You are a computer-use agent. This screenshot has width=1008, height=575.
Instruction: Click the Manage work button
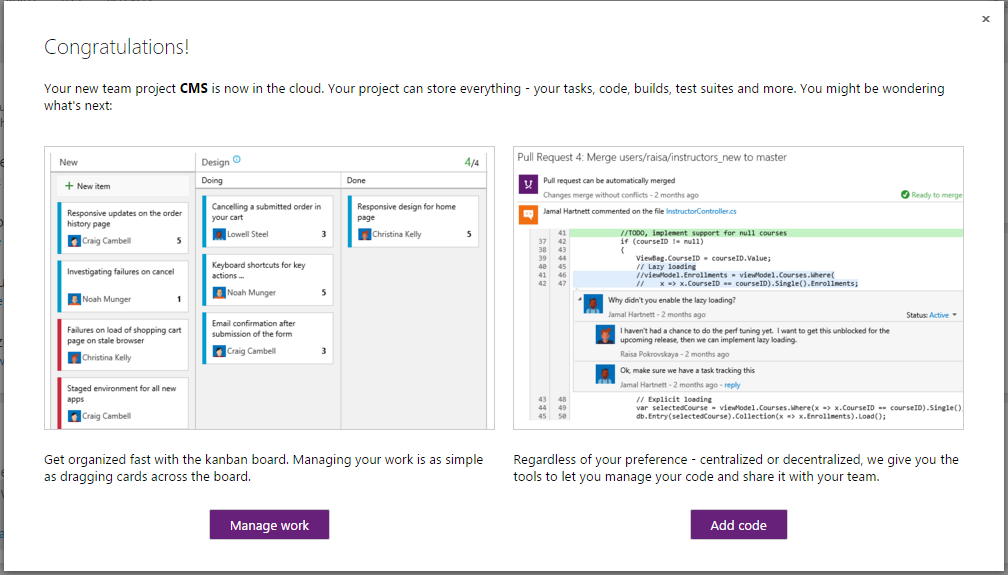point(269,525)
